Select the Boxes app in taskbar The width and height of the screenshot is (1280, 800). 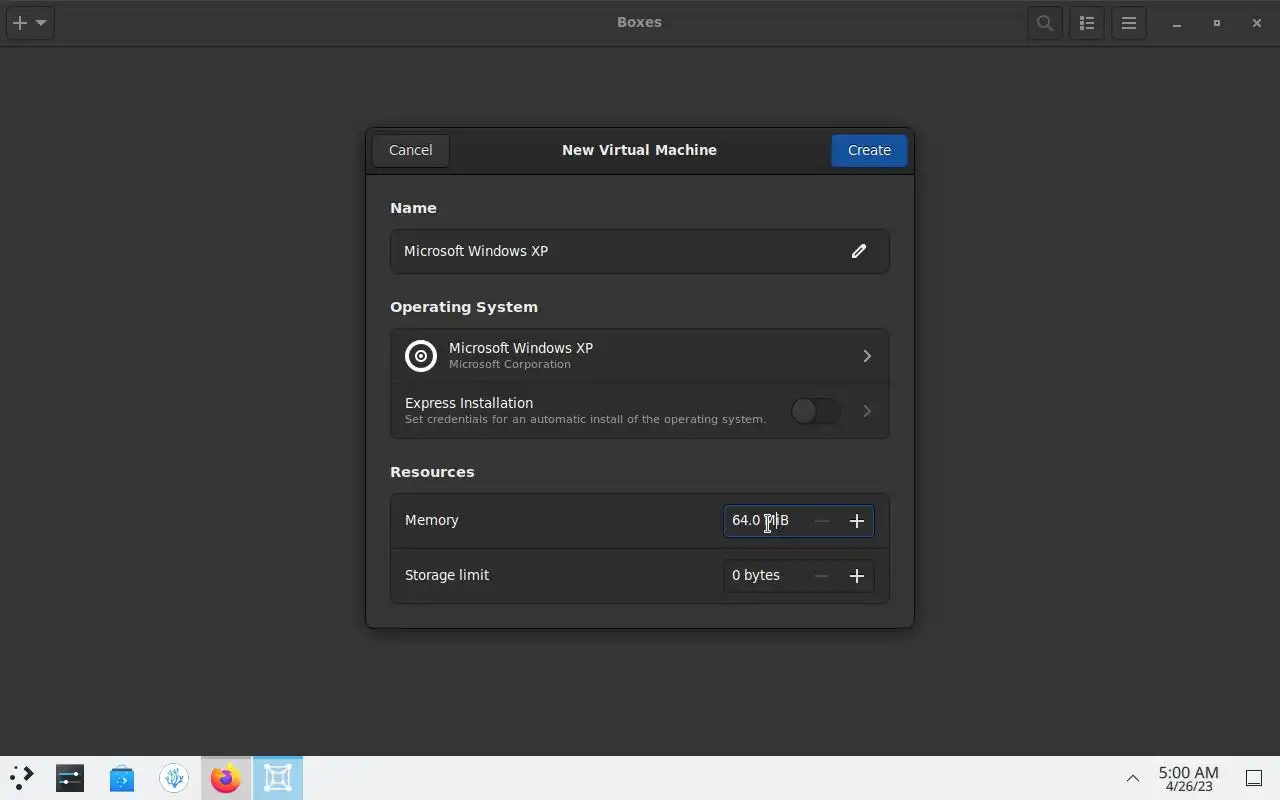click(x=278, y=778)
